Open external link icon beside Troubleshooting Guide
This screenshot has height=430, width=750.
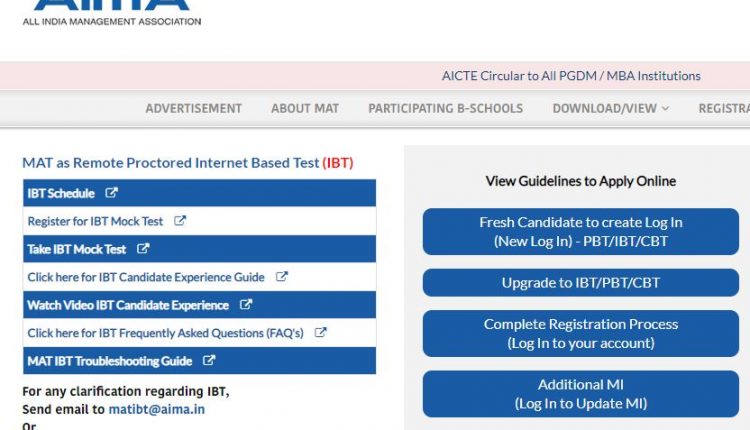point(209,360)
